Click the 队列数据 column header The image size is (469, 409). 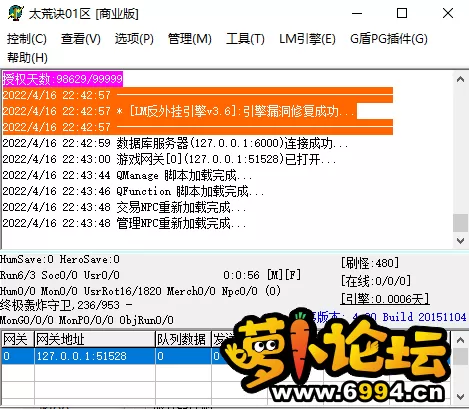pyautogui.click(x=183, y=340)
